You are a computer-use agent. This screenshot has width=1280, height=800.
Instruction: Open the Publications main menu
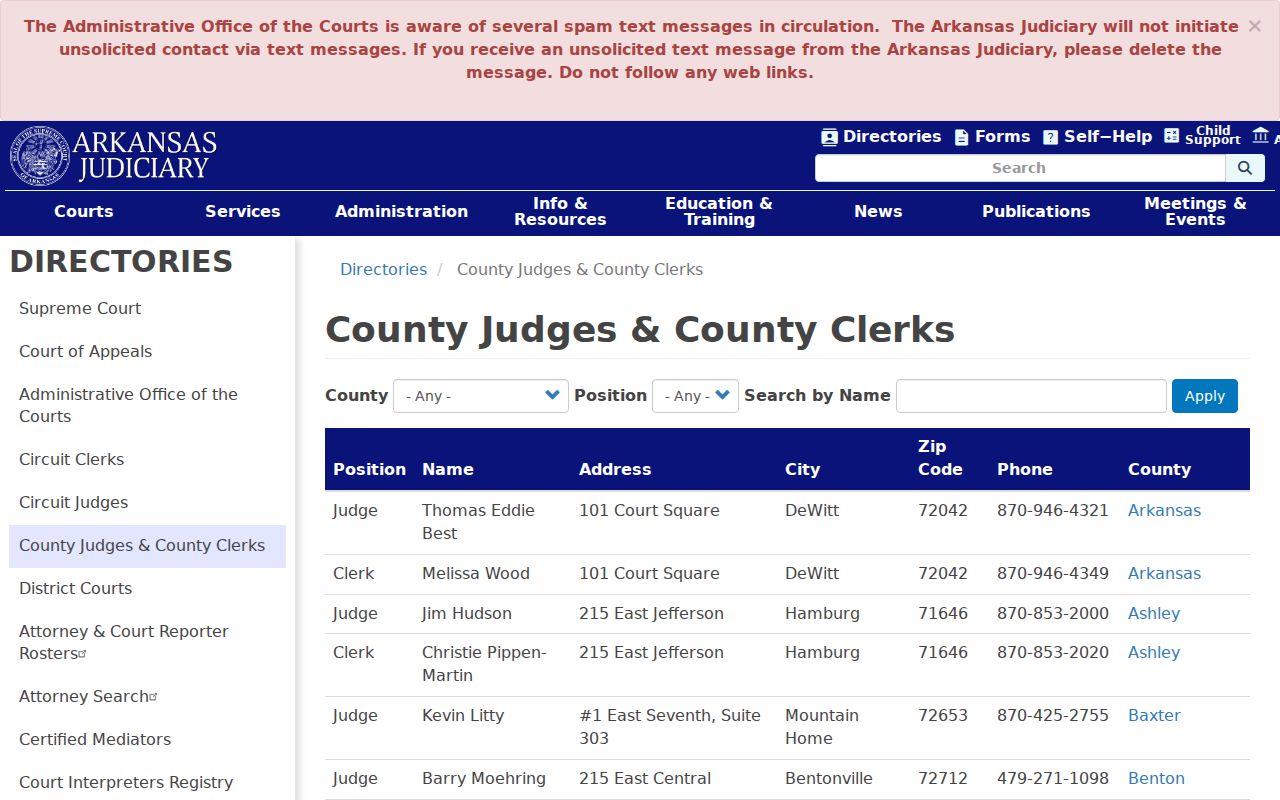pos(1036,212)
